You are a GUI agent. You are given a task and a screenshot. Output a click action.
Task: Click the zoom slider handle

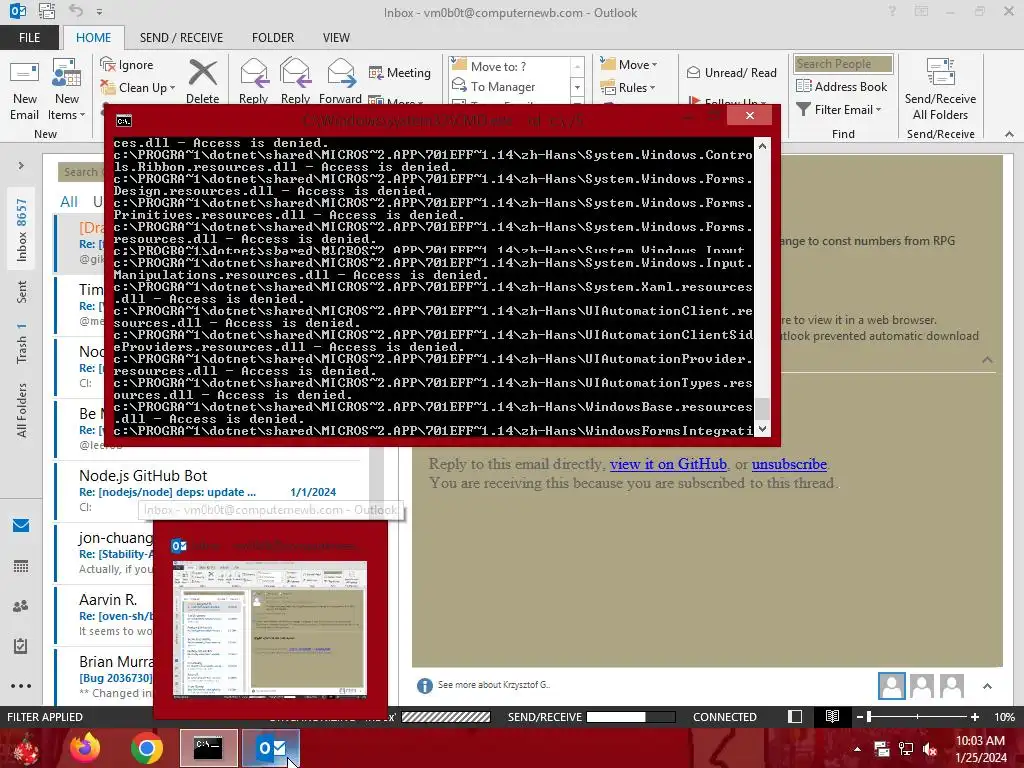coord(869,716)
